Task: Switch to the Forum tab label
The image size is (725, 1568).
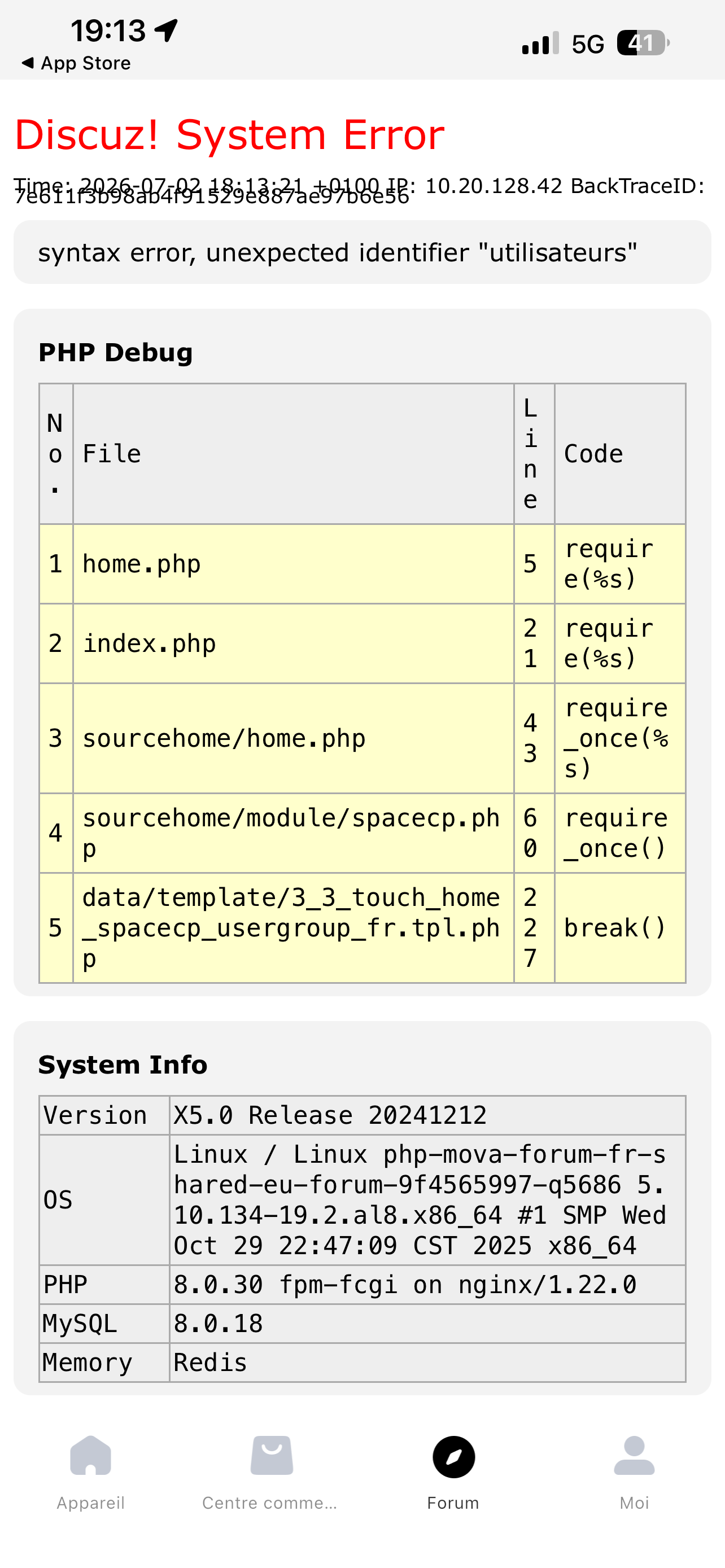Action: pos(453,1503)
